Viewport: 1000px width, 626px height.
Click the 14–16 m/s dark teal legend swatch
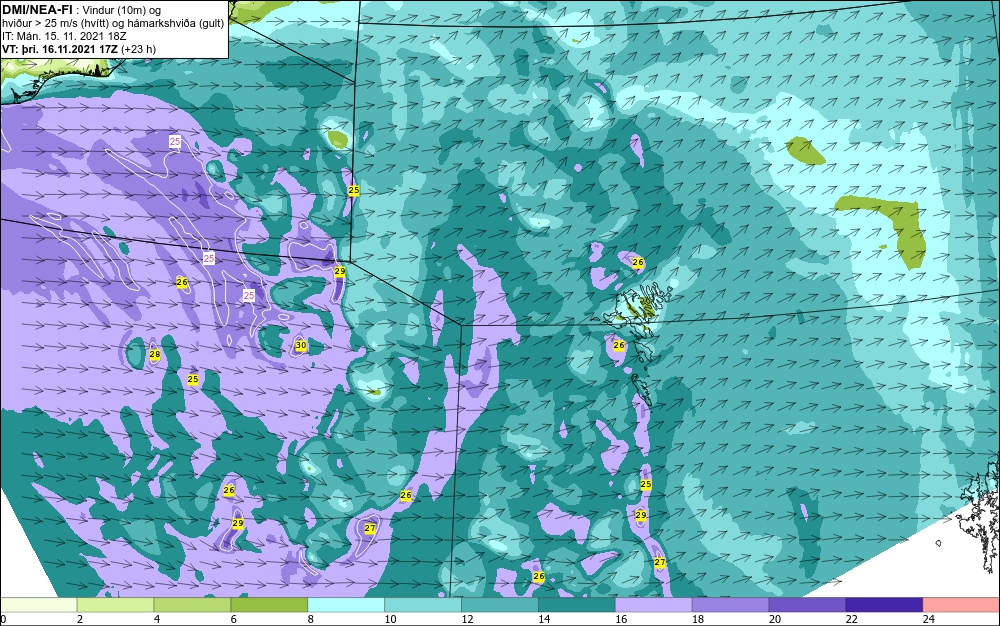coord(577,604)
